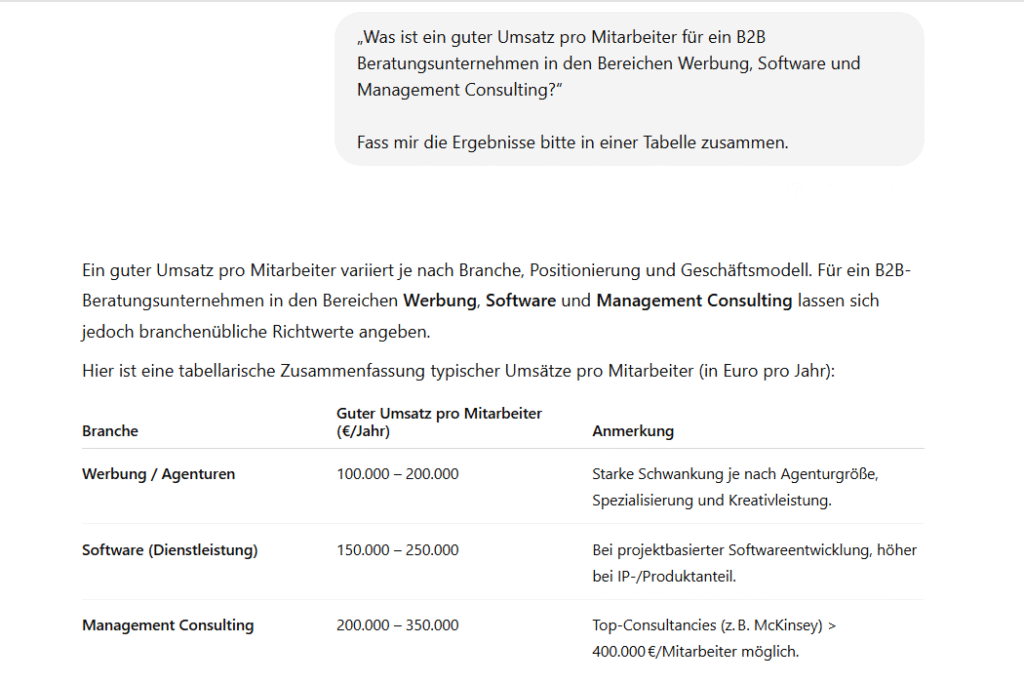Click bold 'Management Consulting' in the intro paragraph
The image size is (1024, 684).
pos(694,301)
